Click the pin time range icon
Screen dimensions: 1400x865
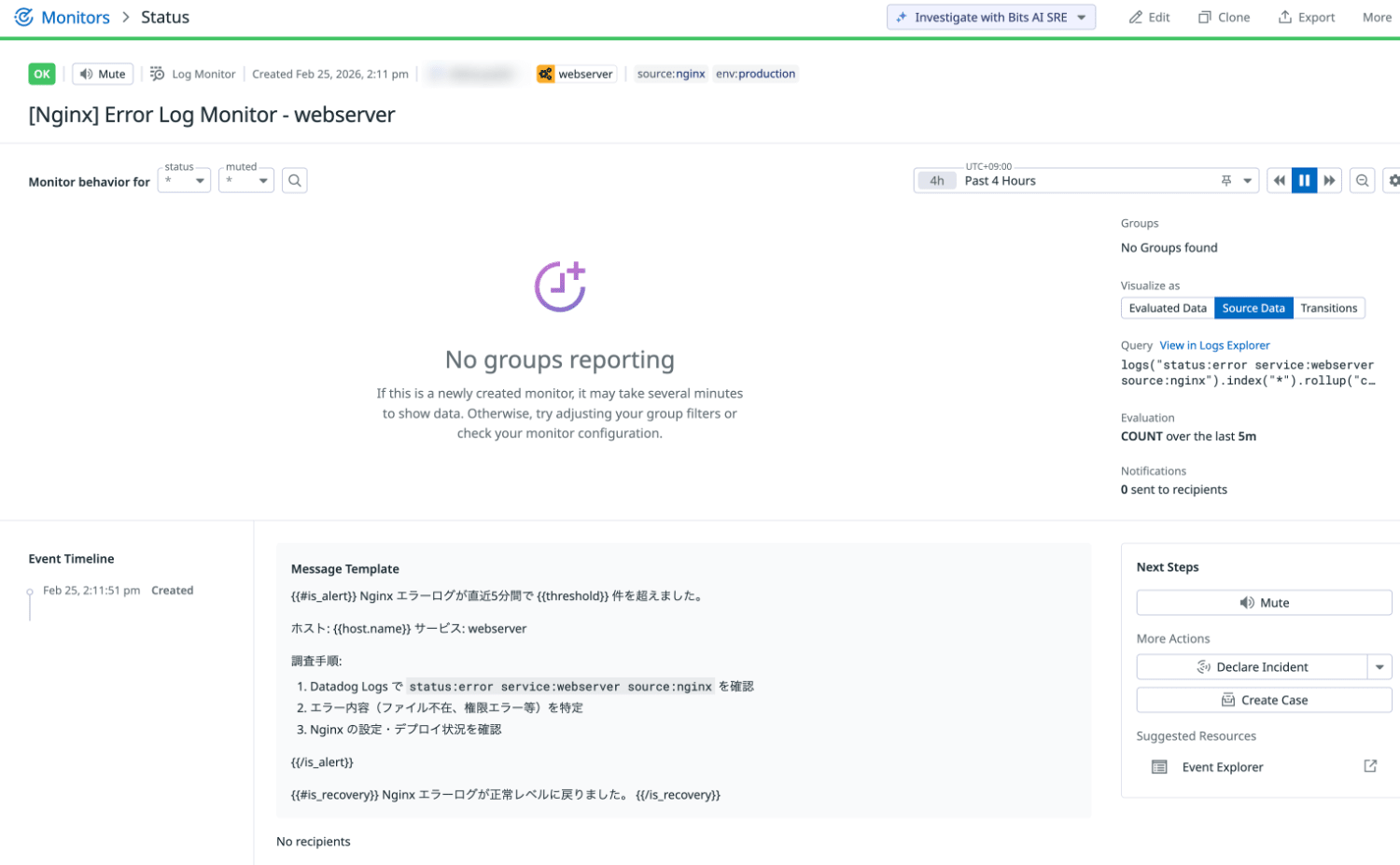coord(1226,181)
